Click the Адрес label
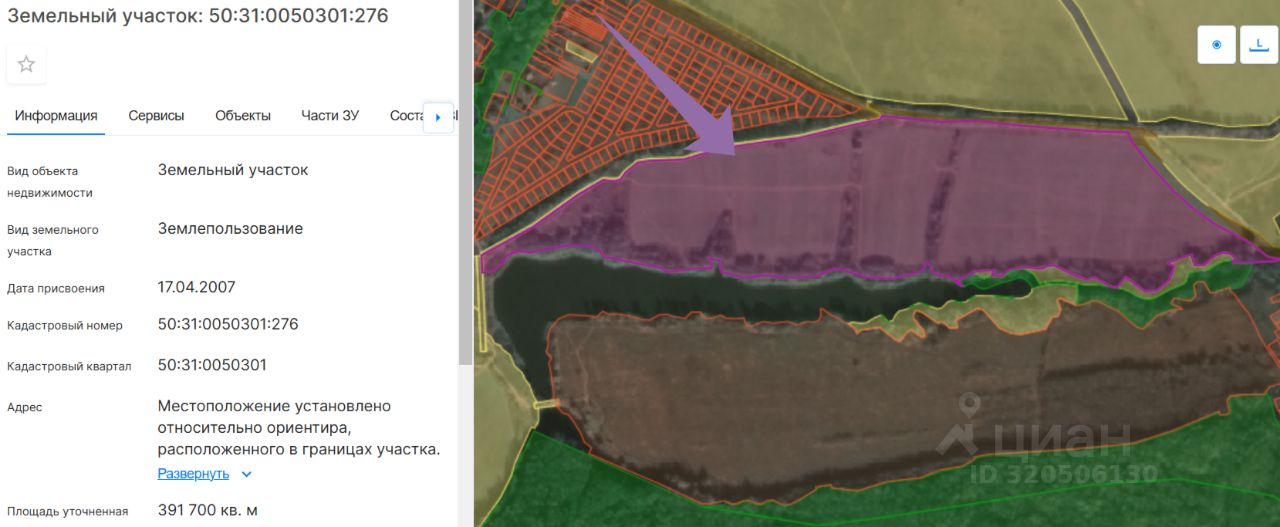The width and height of the screenshot is (1280, 527). click(x=25, y=407)
